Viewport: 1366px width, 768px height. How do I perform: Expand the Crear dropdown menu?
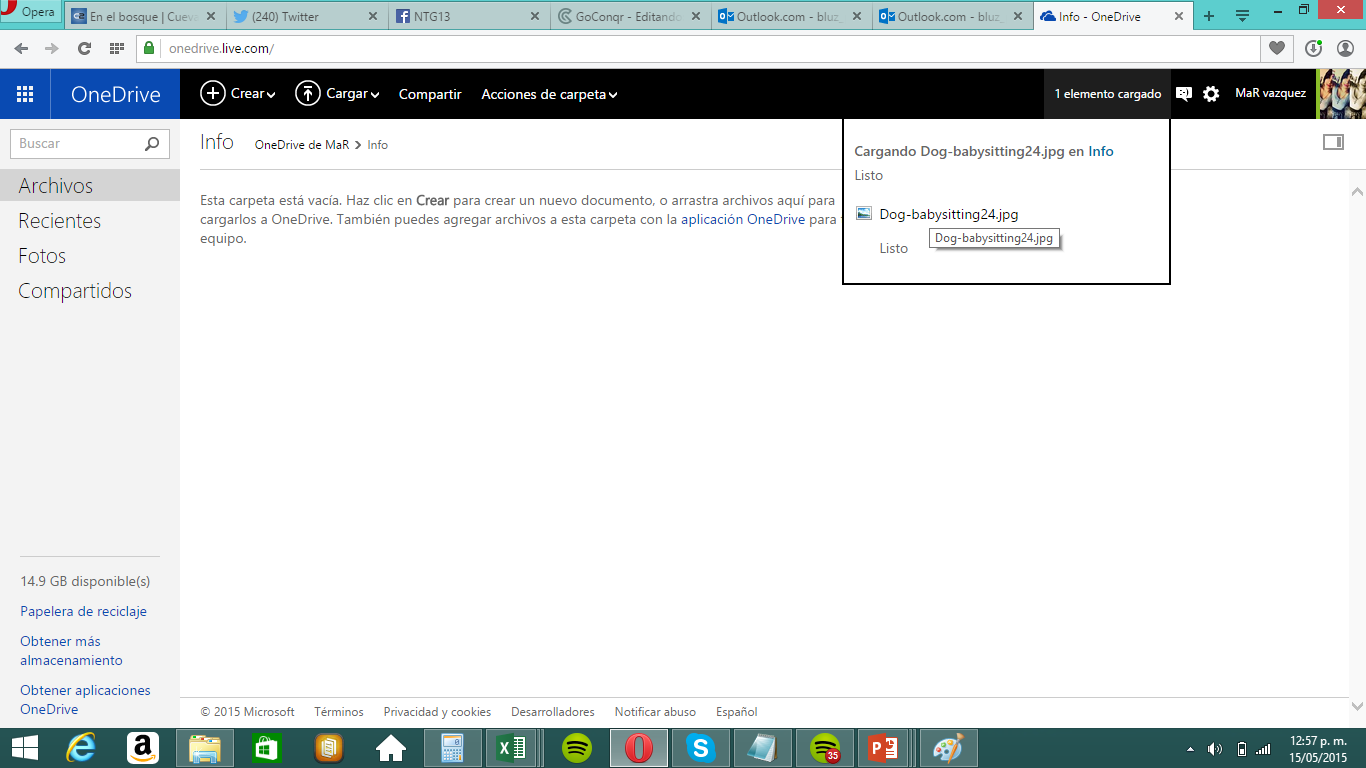click(238, 94)
